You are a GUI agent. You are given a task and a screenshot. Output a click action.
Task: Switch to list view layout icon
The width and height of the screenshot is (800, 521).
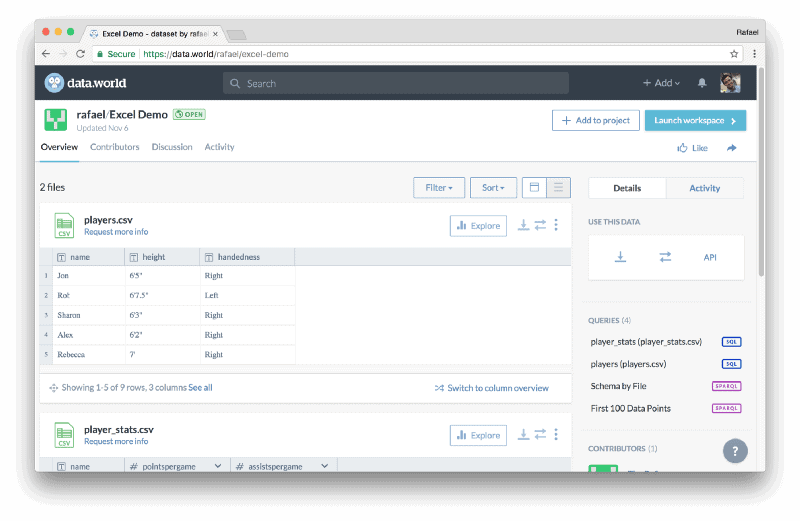click(559, 188)
